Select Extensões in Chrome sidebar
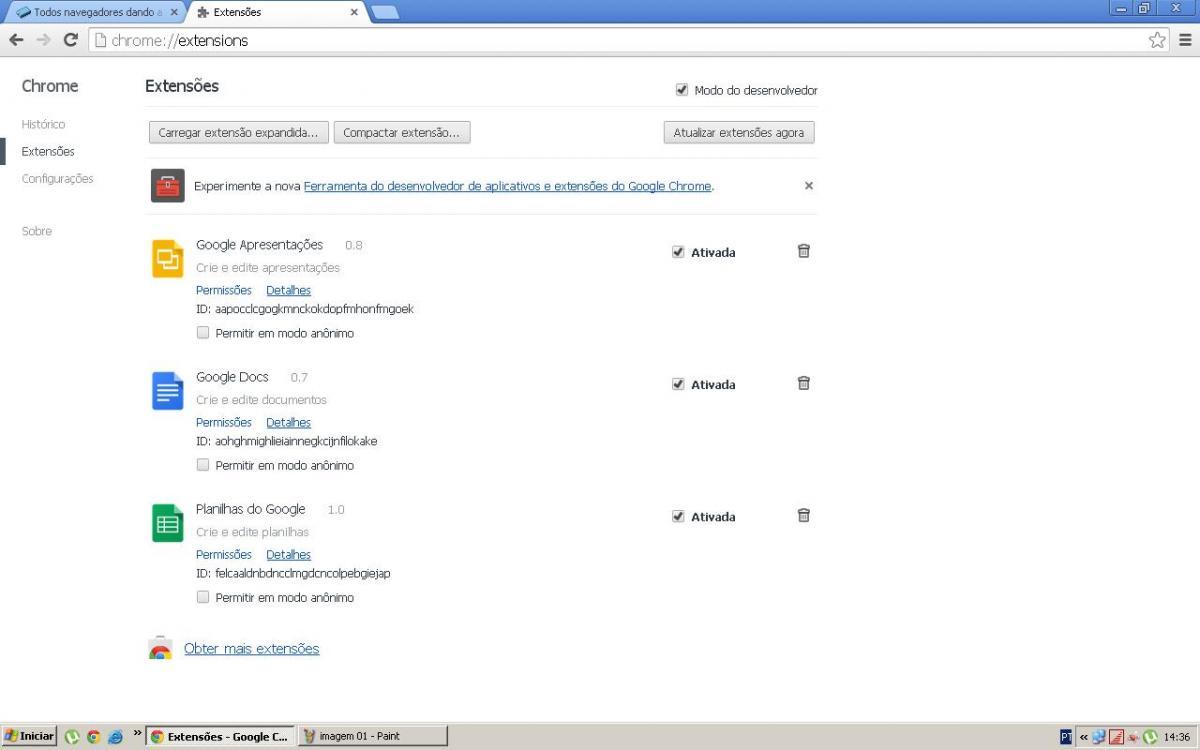Image resolution: width=1200 pixels, height=750 pixels. pyautogui.click(x=48, y=151)
